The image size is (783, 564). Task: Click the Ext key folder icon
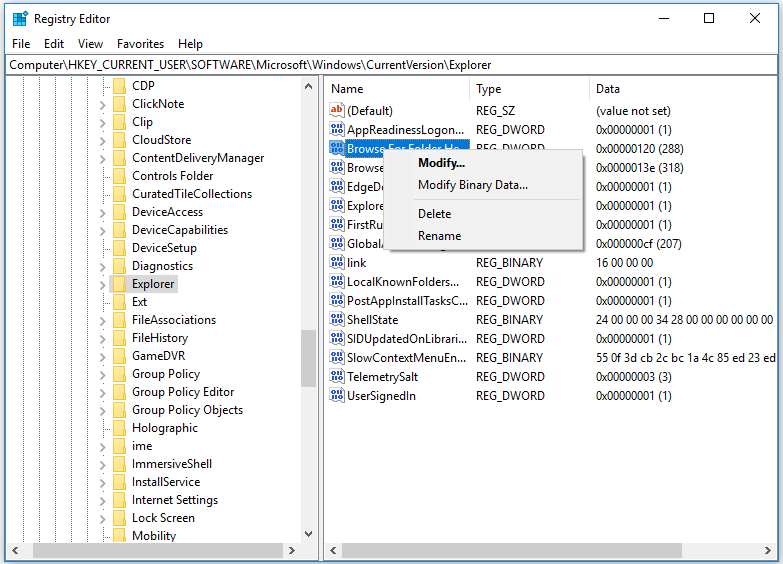point(119,302)
